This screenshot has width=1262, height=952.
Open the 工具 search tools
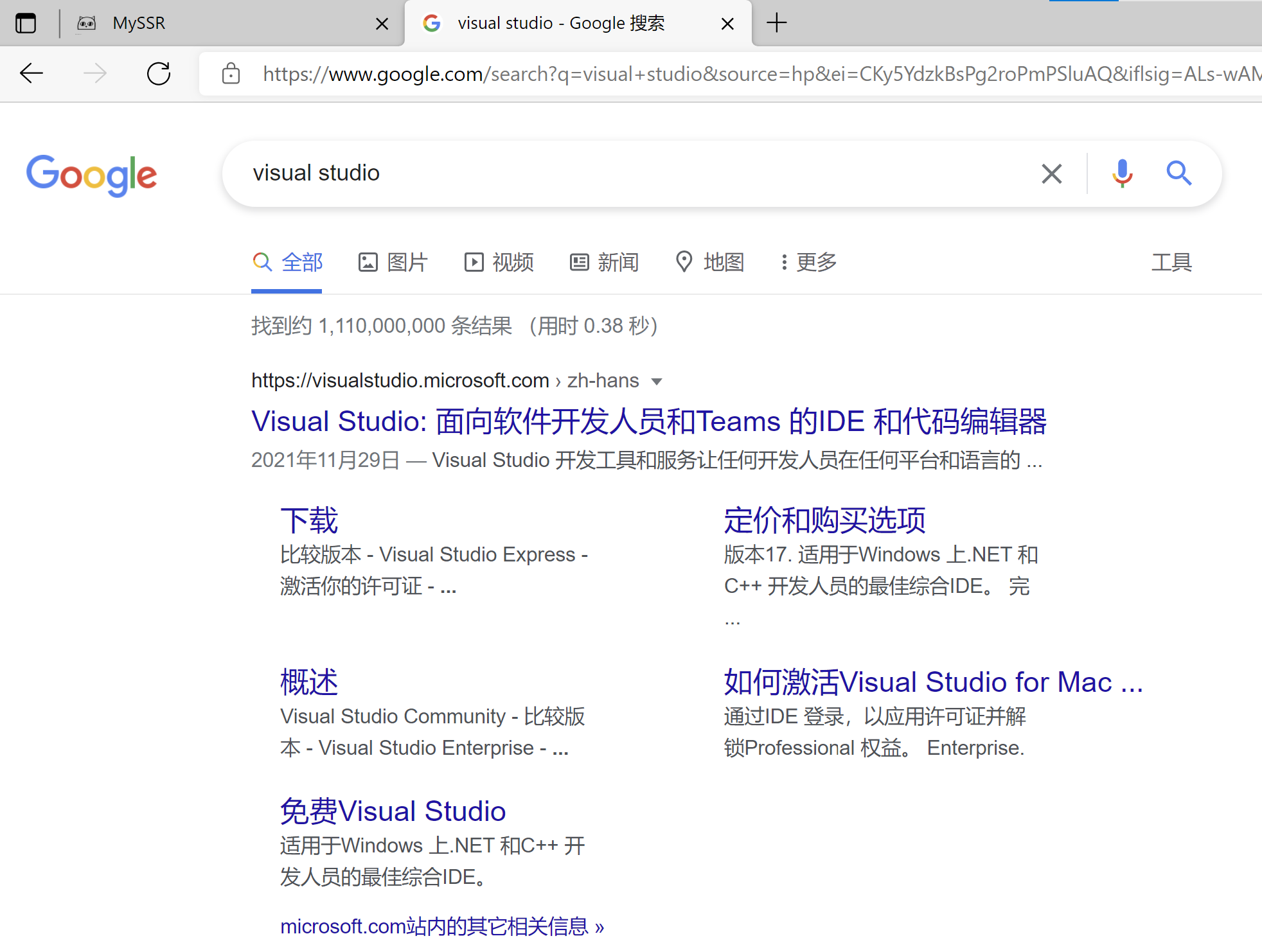[1171, 263]
